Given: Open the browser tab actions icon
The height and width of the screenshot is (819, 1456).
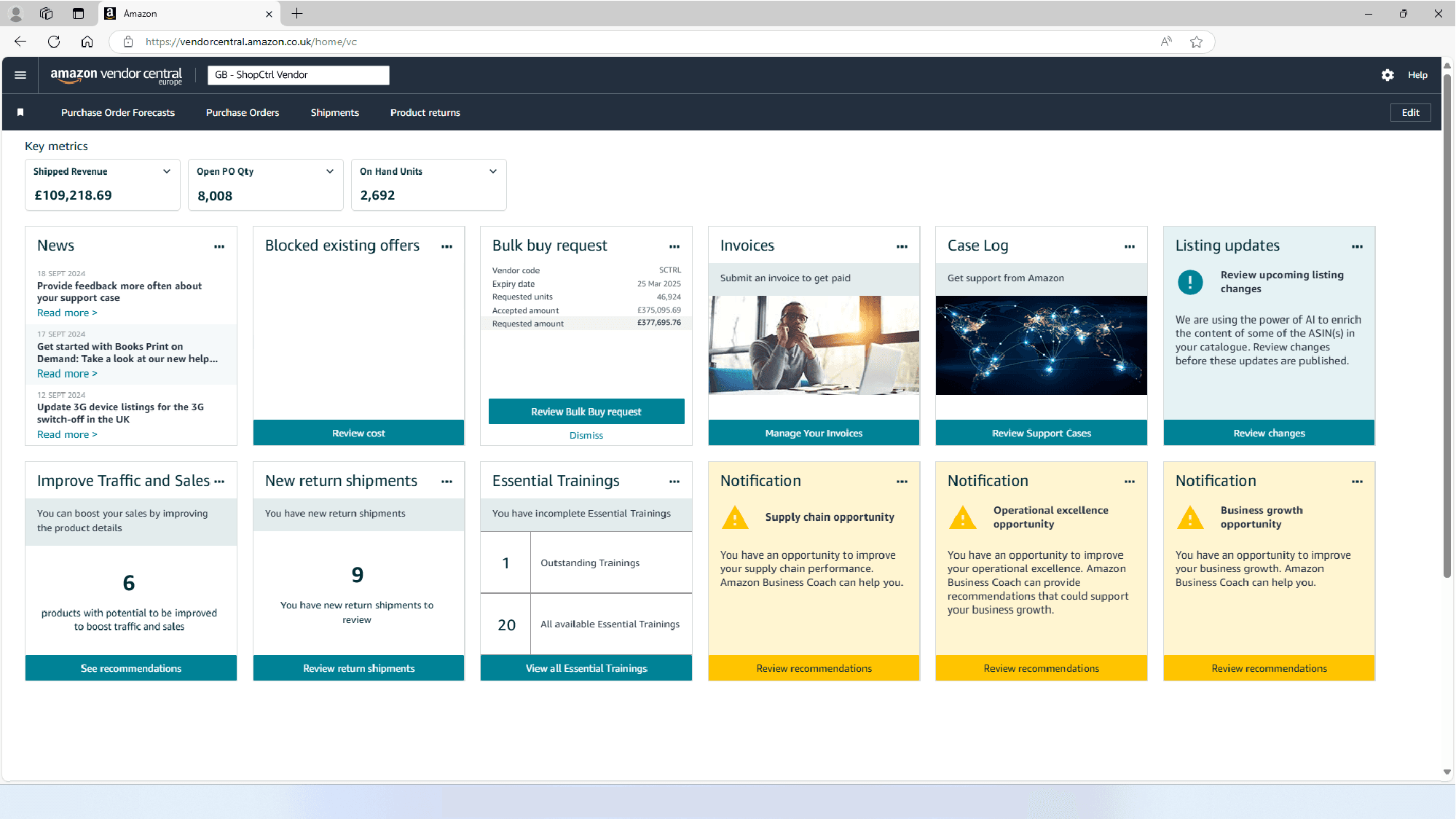Looking at the screenshot, I should (x=78, y=13).
